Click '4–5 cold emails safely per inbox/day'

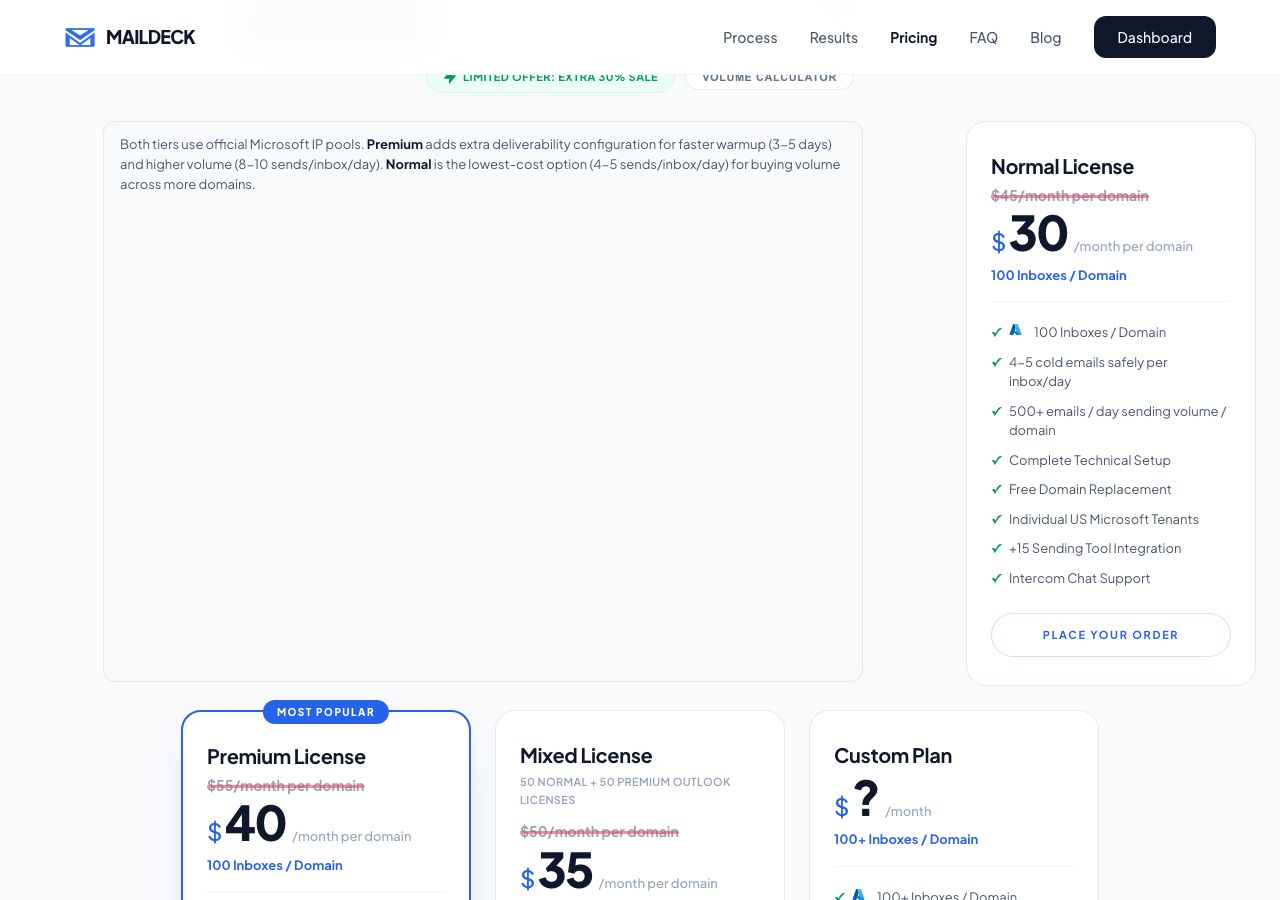(1088, 372)
